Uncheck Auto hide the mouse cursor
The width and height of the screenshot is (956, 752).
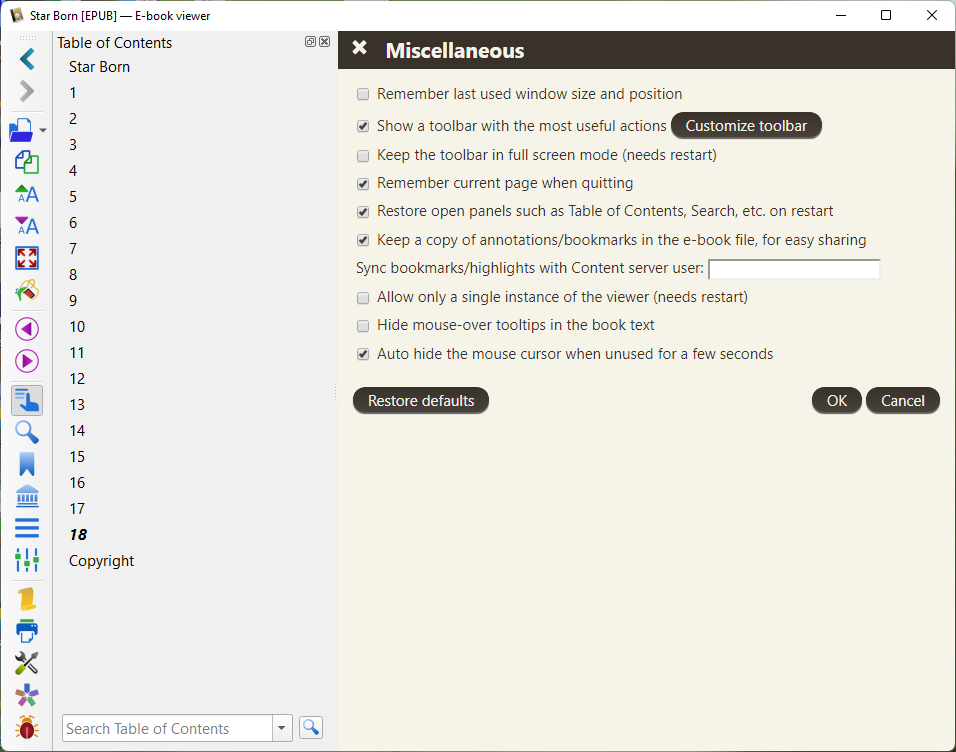click(363, 354)
